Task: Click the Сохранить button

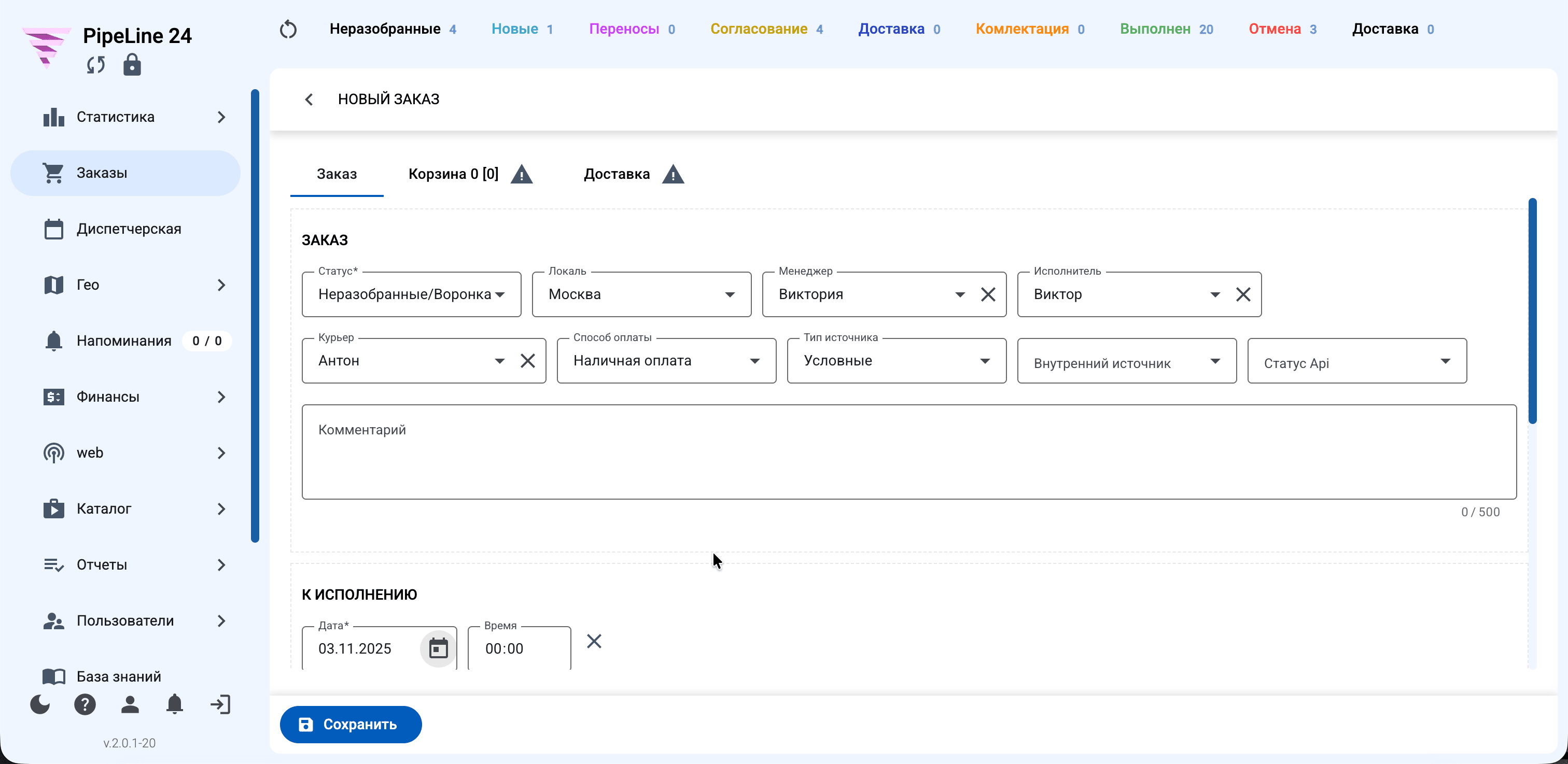Action: coord(351,725)
